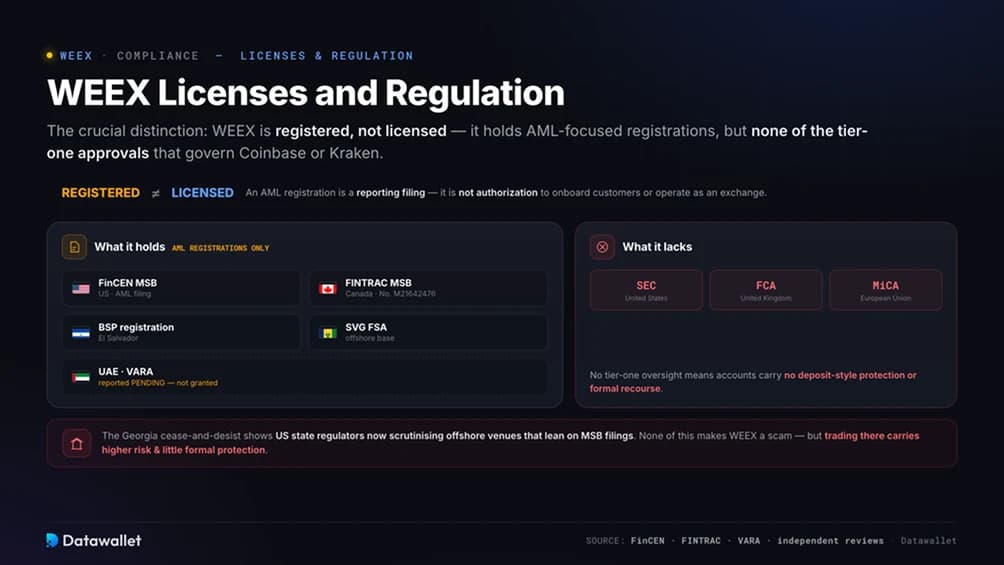This screenshot has width=1004, height=565.
Task: Click the 'reporting filing' bold phrase
Action: pyautogui.click(x=391, y=193)
